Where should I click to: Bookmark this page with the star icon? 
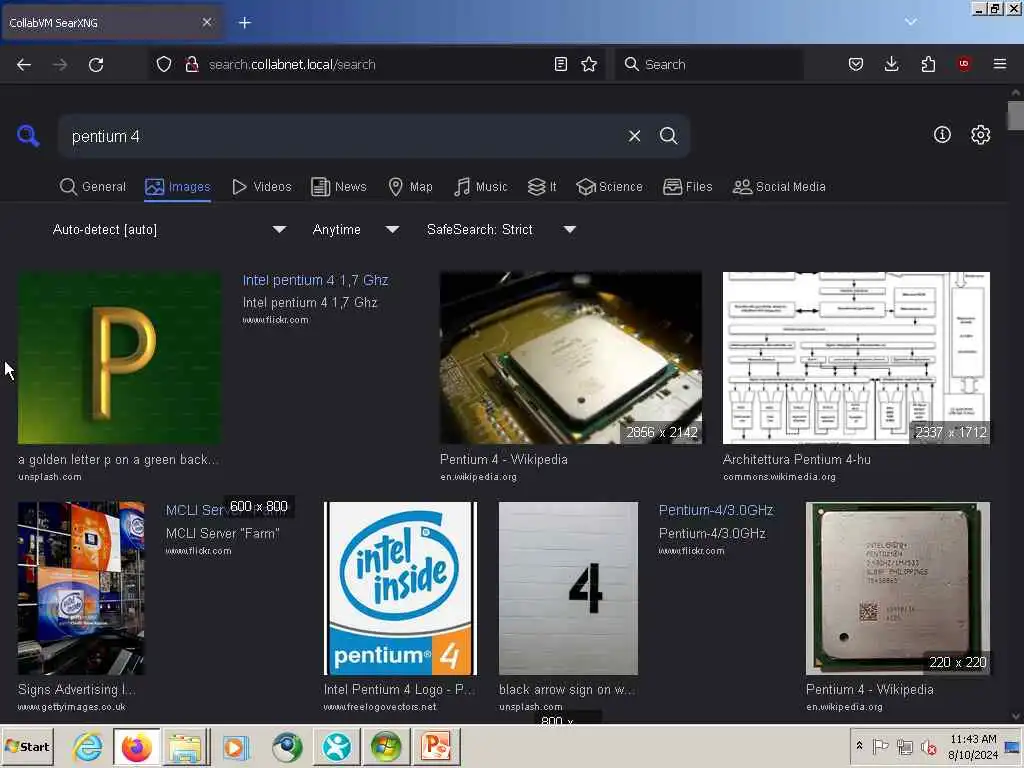(x=589, y=64)
